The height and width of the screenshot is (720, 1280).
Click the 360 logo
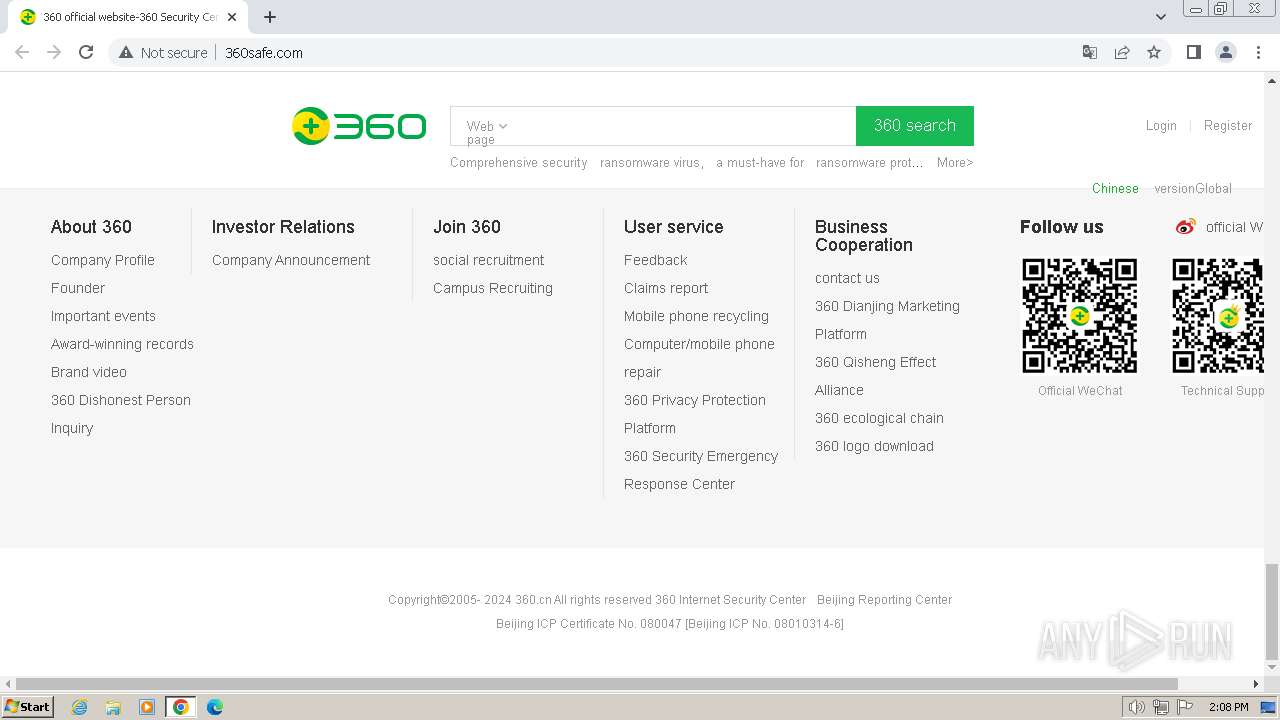click(x=359, y=126)
